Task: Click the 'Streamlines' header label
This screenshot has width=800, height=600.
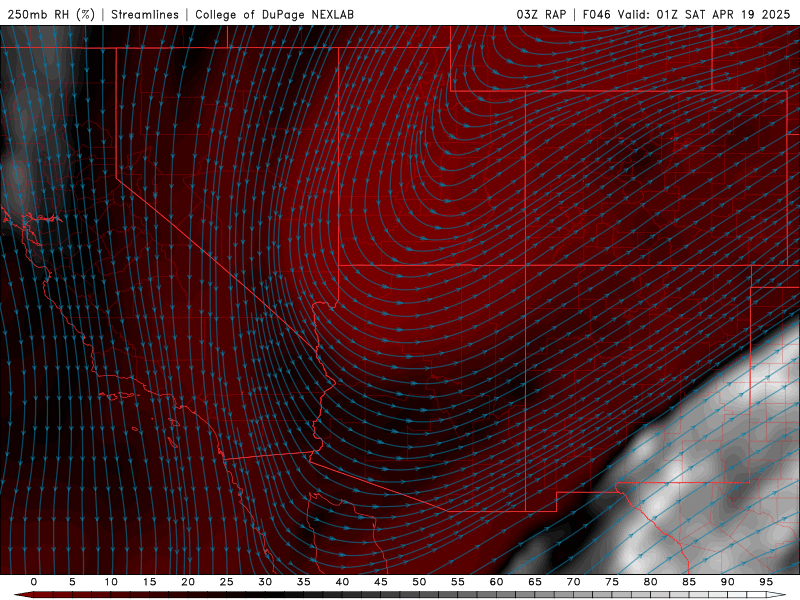Action: pyautogui.click(x=145, y=15)
